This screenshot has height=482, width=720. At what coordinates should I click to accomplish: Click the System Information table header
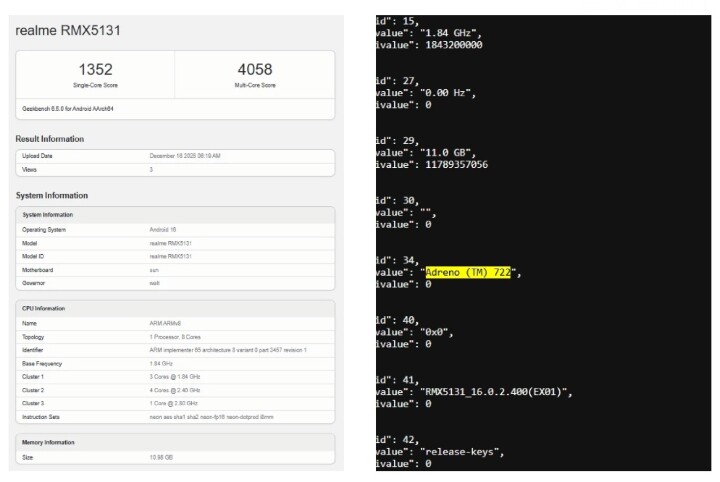(x=175, y=215)
